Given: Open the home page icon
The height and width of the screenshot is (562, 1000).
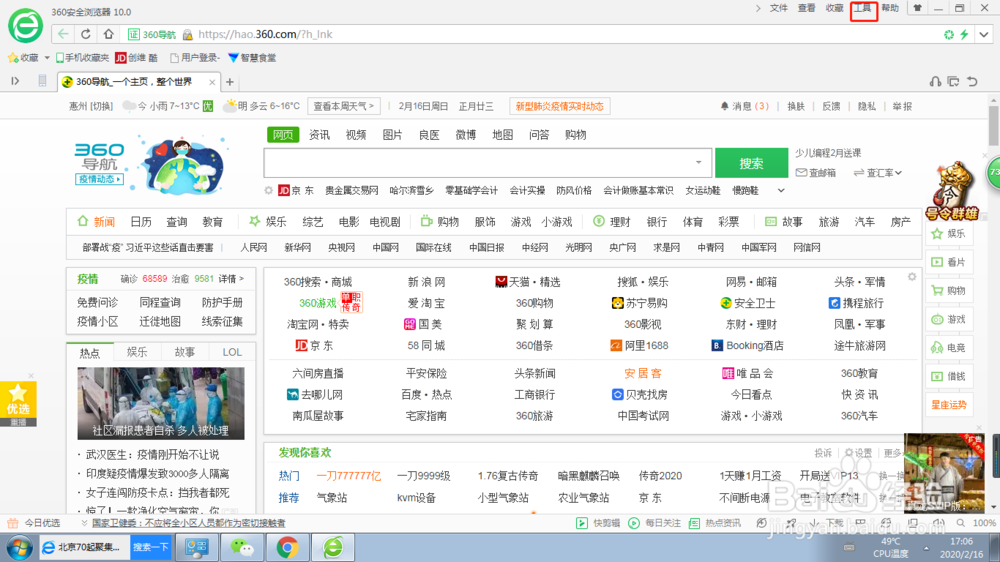Looking at the screenshot, I should coord(108,34).
